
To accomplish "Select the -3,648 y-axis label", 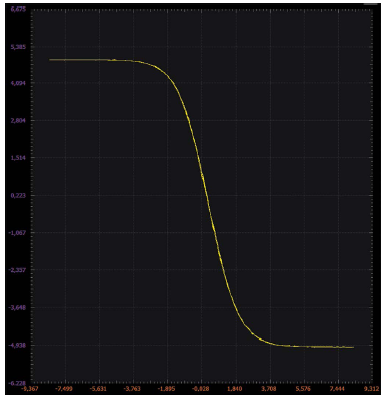I will point(18,307).
